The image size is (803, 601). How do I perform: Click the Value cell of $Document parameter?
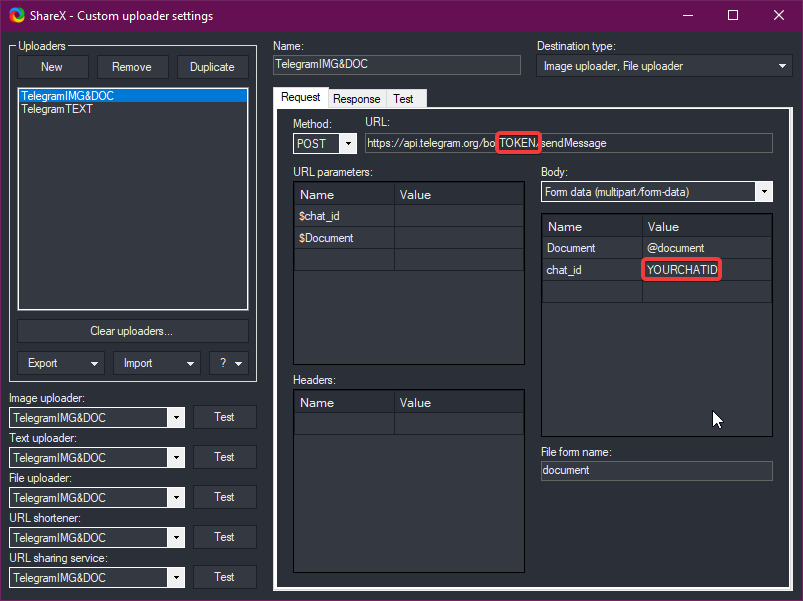point(459,238)
